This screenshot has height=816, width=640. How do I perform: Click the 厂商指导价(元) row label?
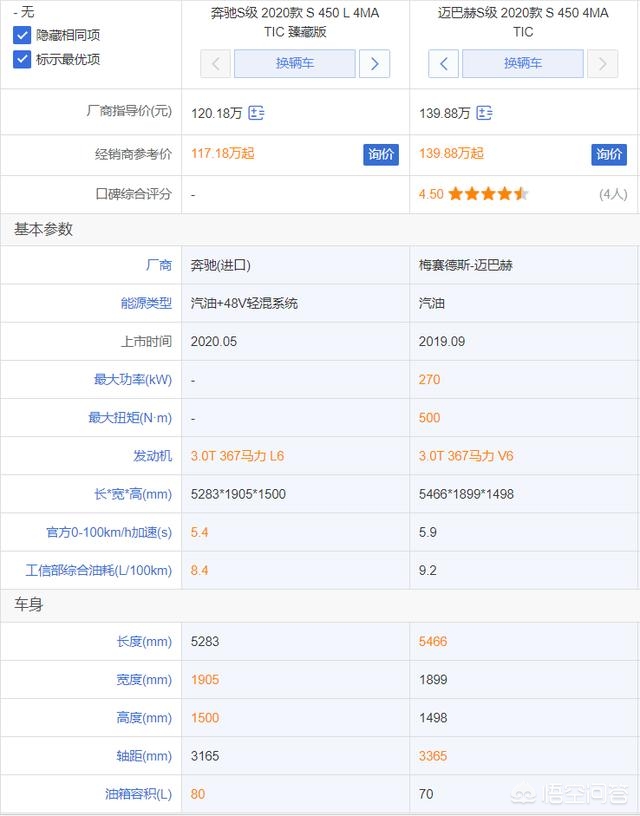[129, 111]
